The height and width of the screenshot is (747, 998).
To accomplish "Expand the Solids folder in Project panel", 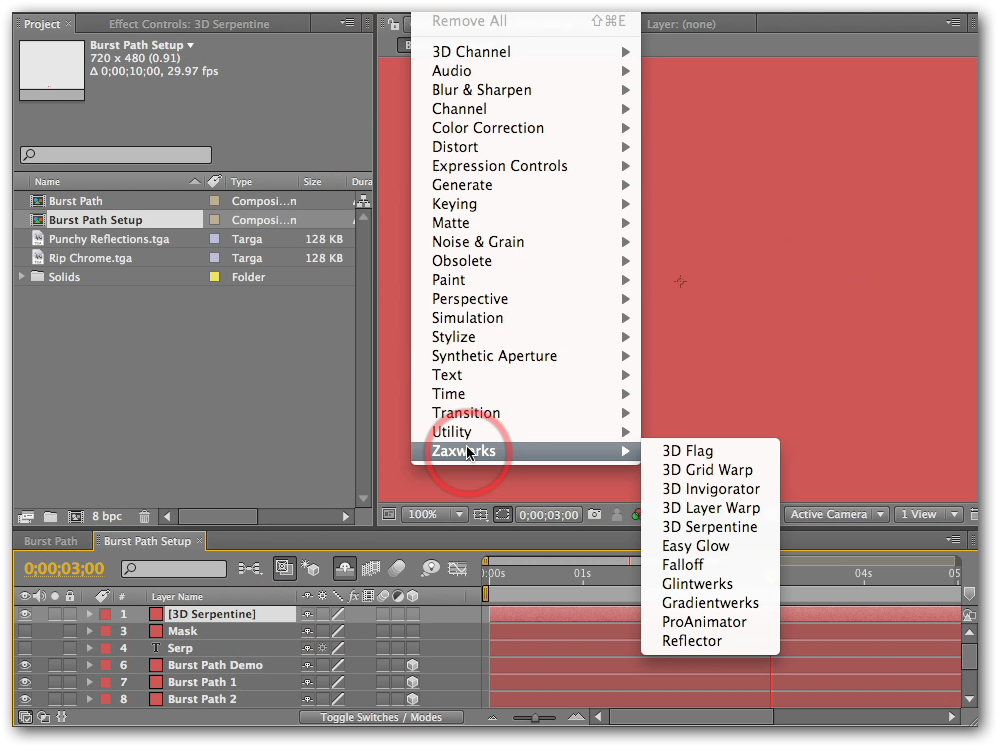I will pos(22,276).
